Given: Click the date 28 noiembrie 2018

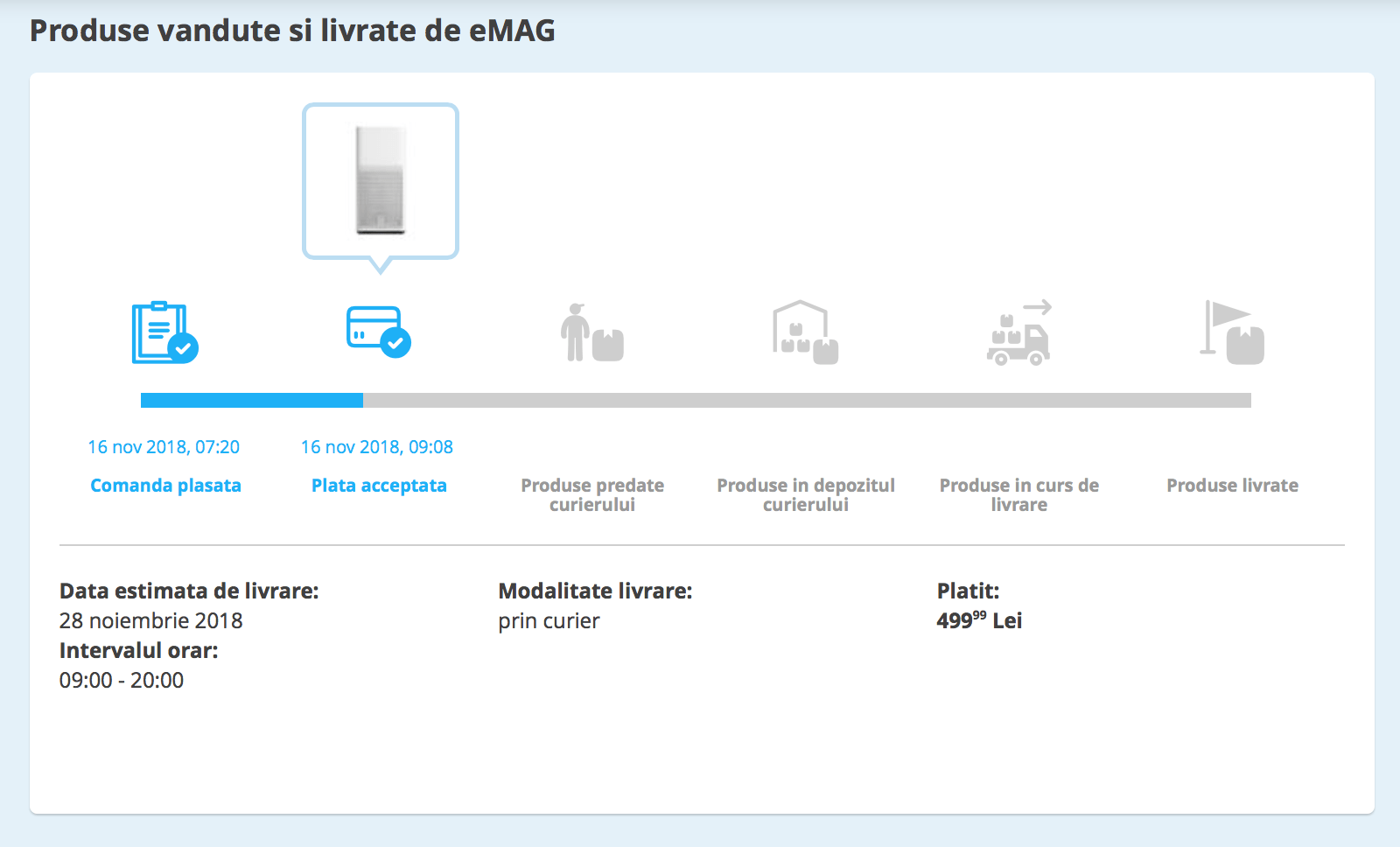Looking at the screenshot, I should pos(151,620).
